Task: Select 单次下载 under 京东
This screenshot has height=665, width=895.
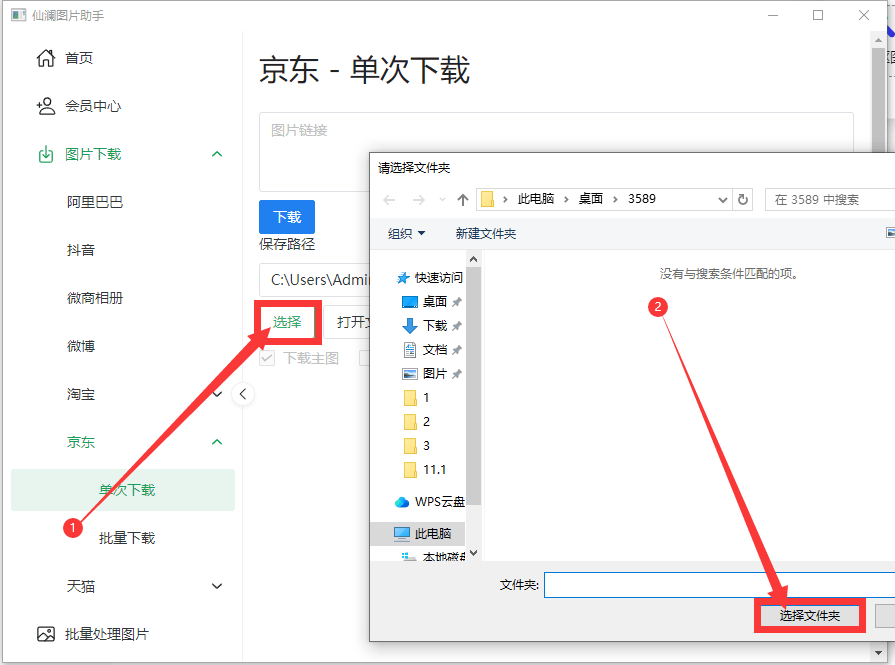Action: 123,490
